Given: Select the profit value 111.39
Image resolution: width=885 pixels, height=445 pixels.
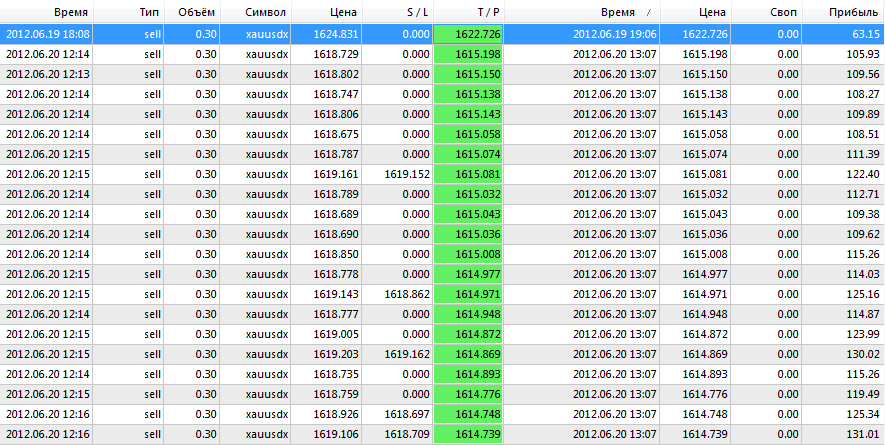Looking at the screenshot, I should point(843,154).
